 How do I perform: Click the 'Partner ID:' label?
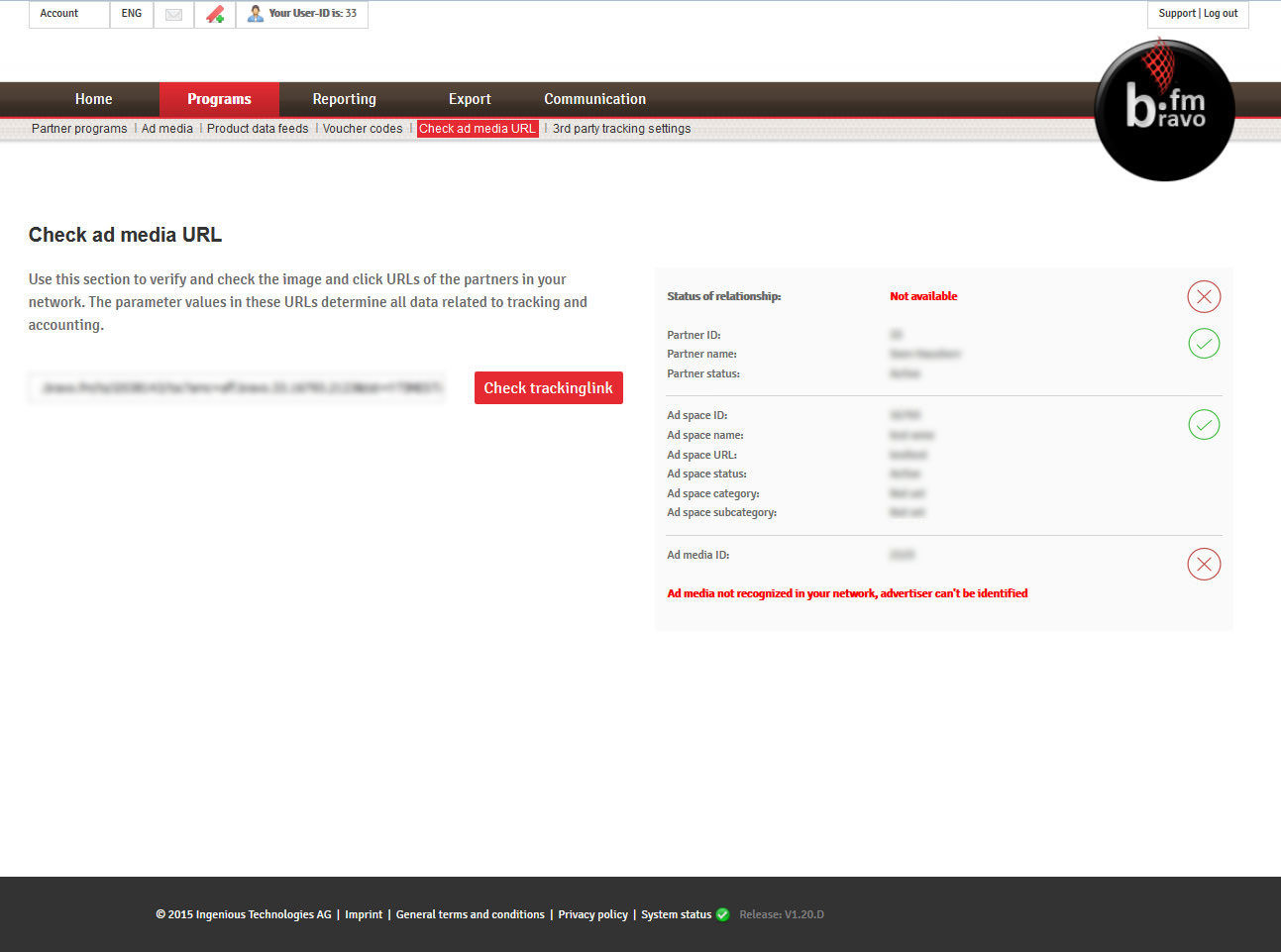click(x=694, y=335)
